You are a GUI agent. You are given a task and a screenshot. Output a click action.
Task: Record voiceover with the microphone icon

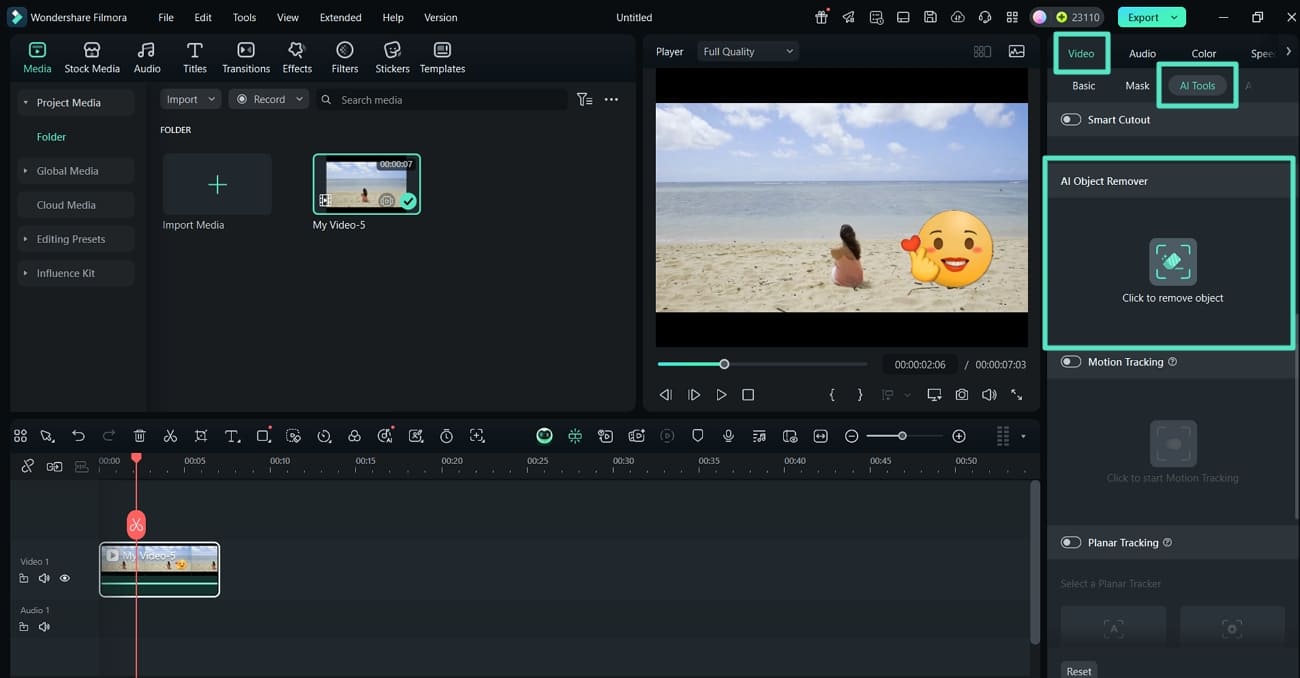coord(729,436)
